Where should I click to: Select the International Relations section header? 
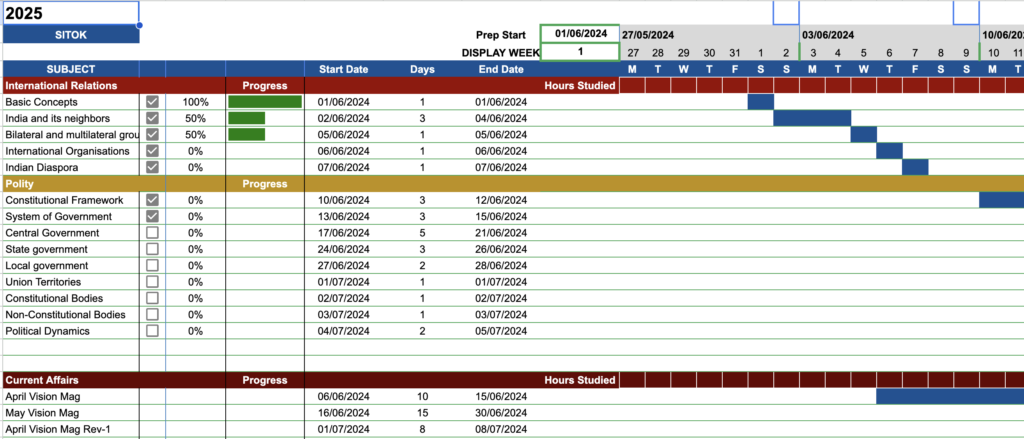click(61, 86)
